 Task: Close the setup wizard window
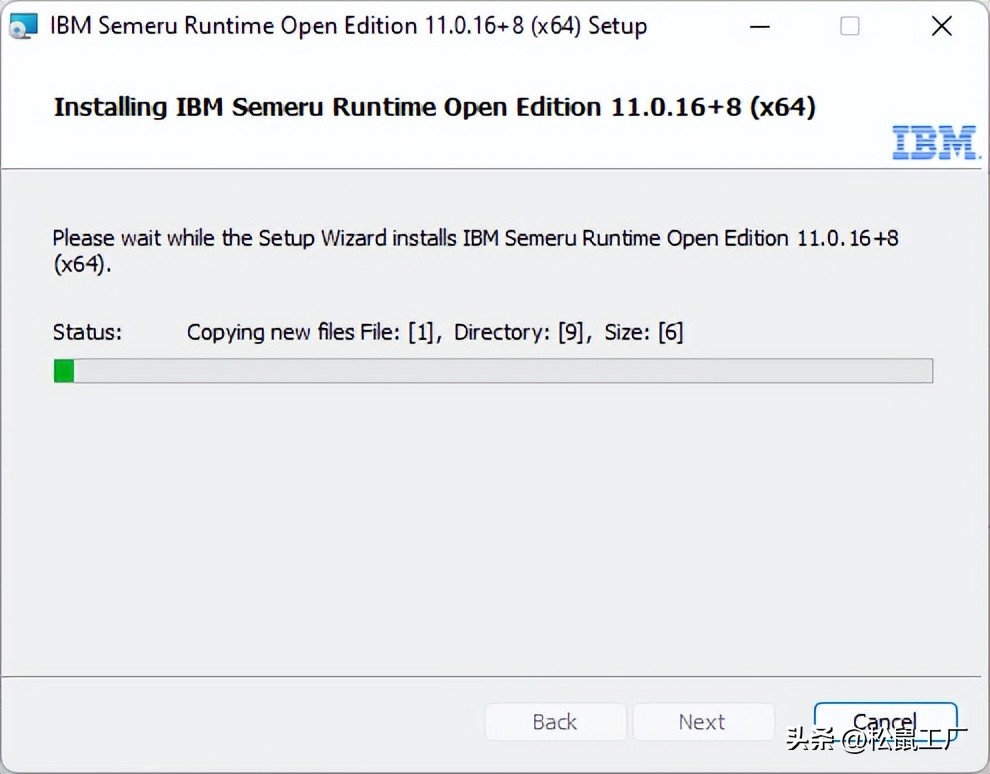pyautogui.click(x=941, y=25)
